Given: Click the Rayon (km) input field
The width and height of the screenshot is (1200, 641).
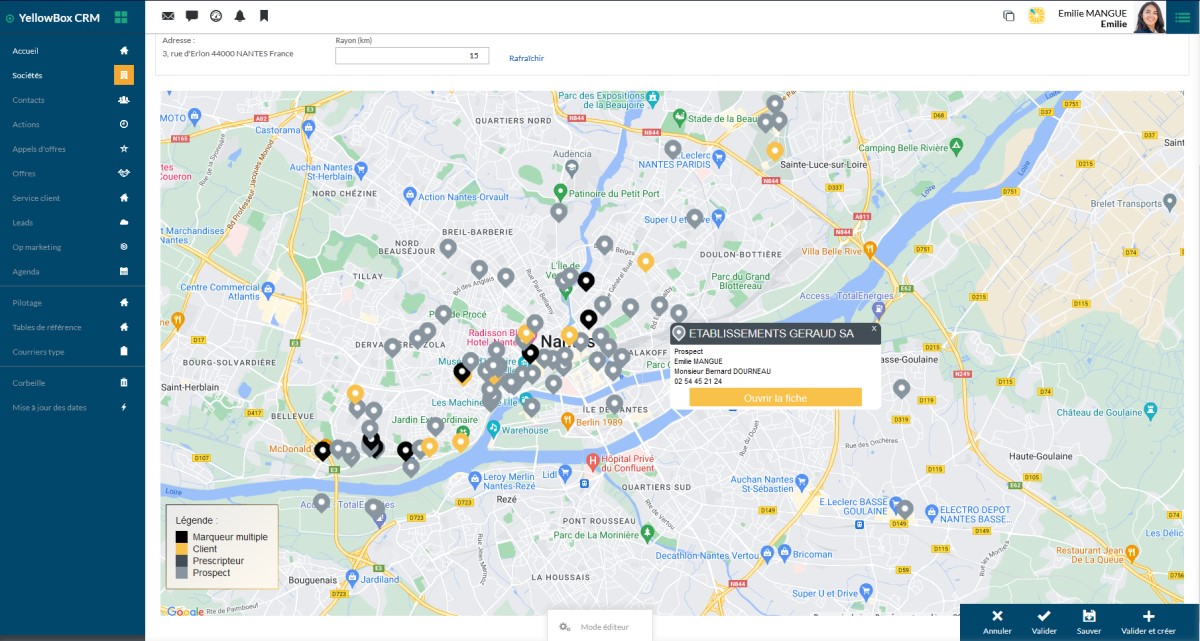Looking at the screenshot, I should click(412, 56).
